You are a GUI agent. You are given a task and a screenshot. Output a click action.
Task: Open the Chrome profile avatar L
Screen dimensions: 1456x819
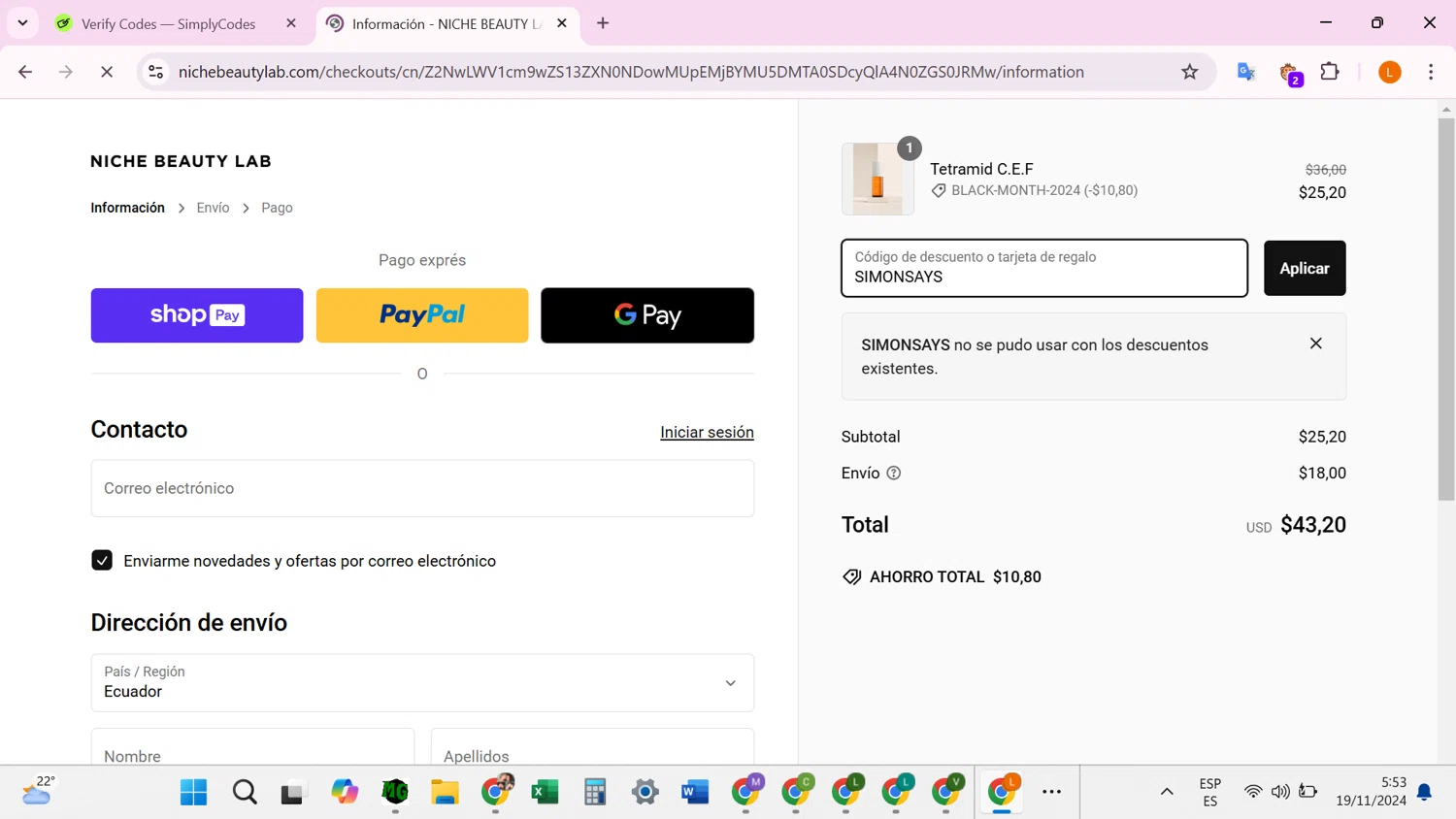coord(1389,72)
